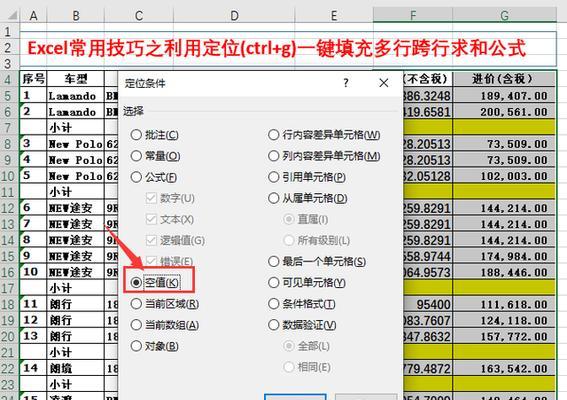Select column G header
This screenshot has height=400, width=567.
coord(504,15)
